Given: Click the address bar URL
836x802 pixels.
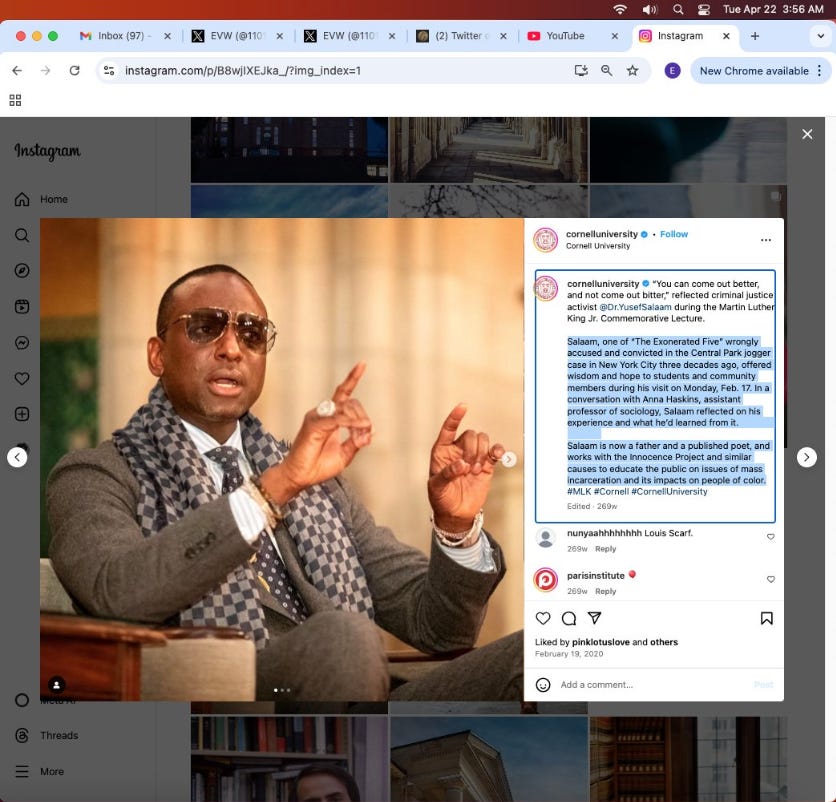Looking at the screenshot, I should point(243,71).
